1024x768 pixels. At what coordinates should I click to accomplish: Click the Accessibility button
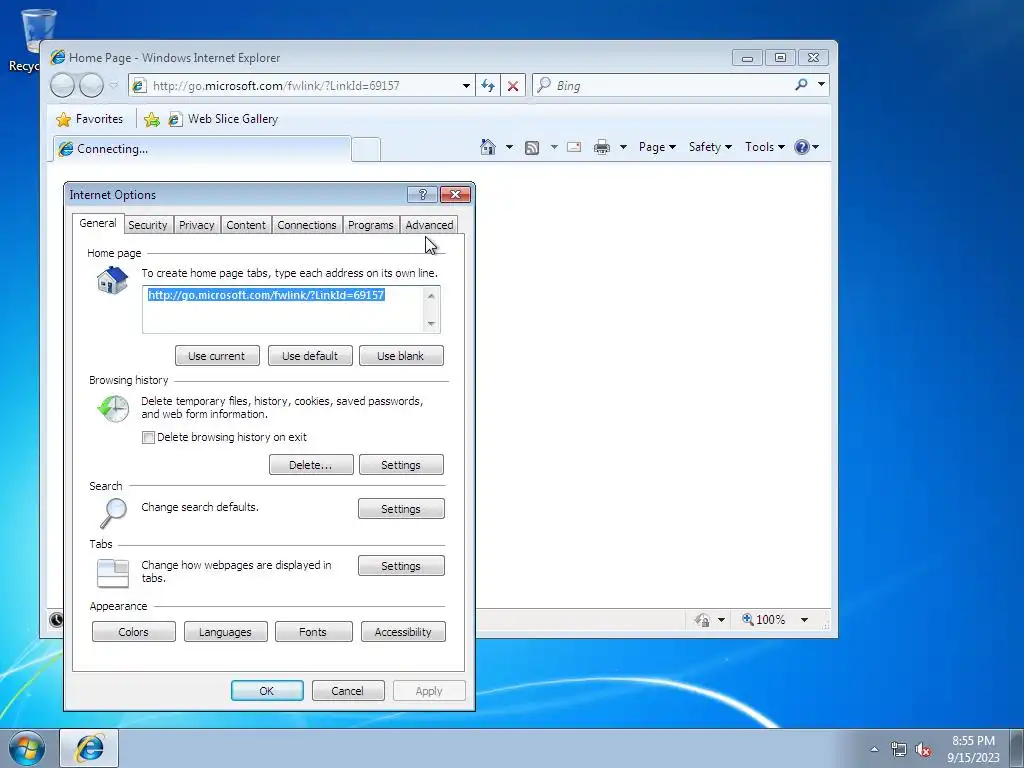[403, 632]
